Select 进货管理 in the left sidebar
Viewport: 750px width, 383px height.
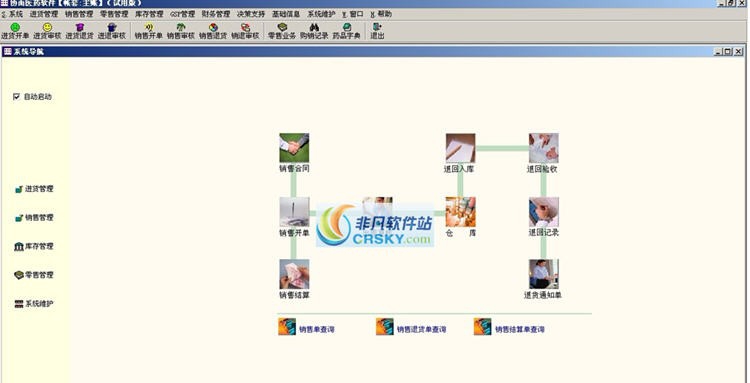pyautogui.click(x=34, y=189)
